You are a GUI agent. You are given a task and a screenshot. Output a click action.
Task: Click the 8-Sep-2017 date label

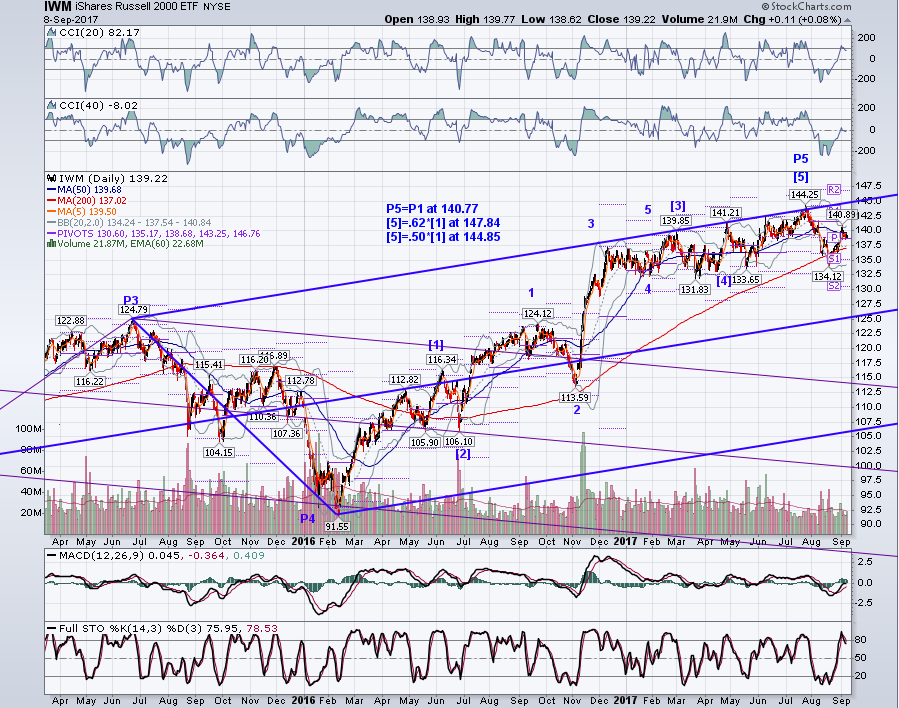[71, 18]
